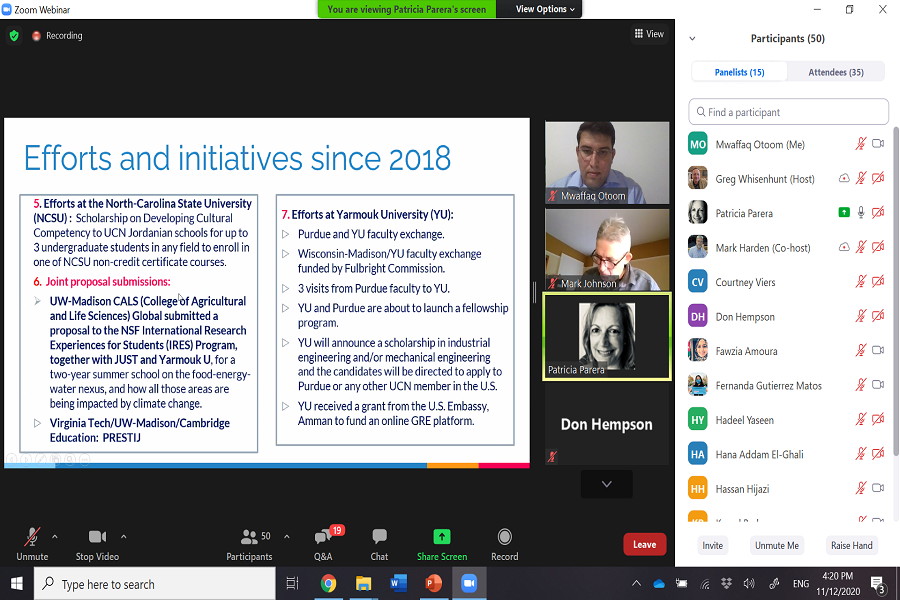This screenshot has height=600, width=900.
Task: Click the cloud icon beside Greg Whisenhunt
Action: tap(844, 179)
